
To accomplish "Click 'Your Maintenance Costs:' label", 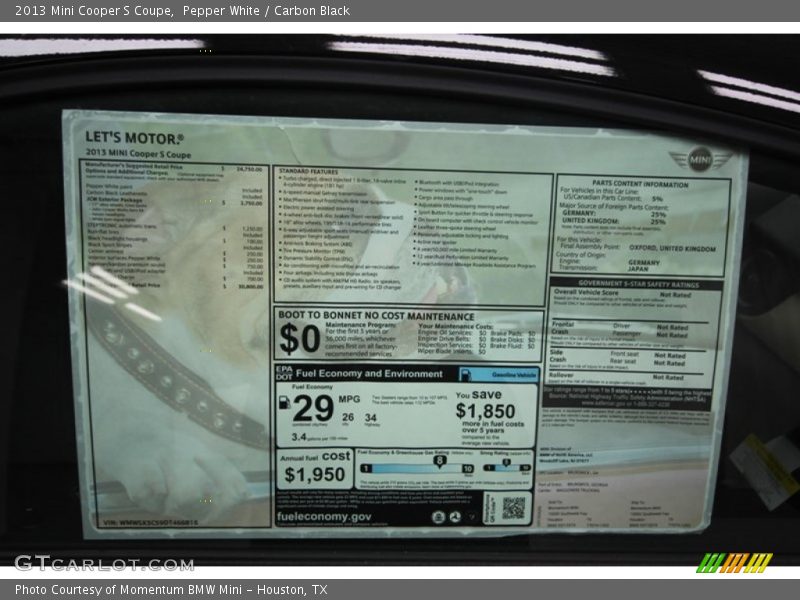I will pos(456,326).
